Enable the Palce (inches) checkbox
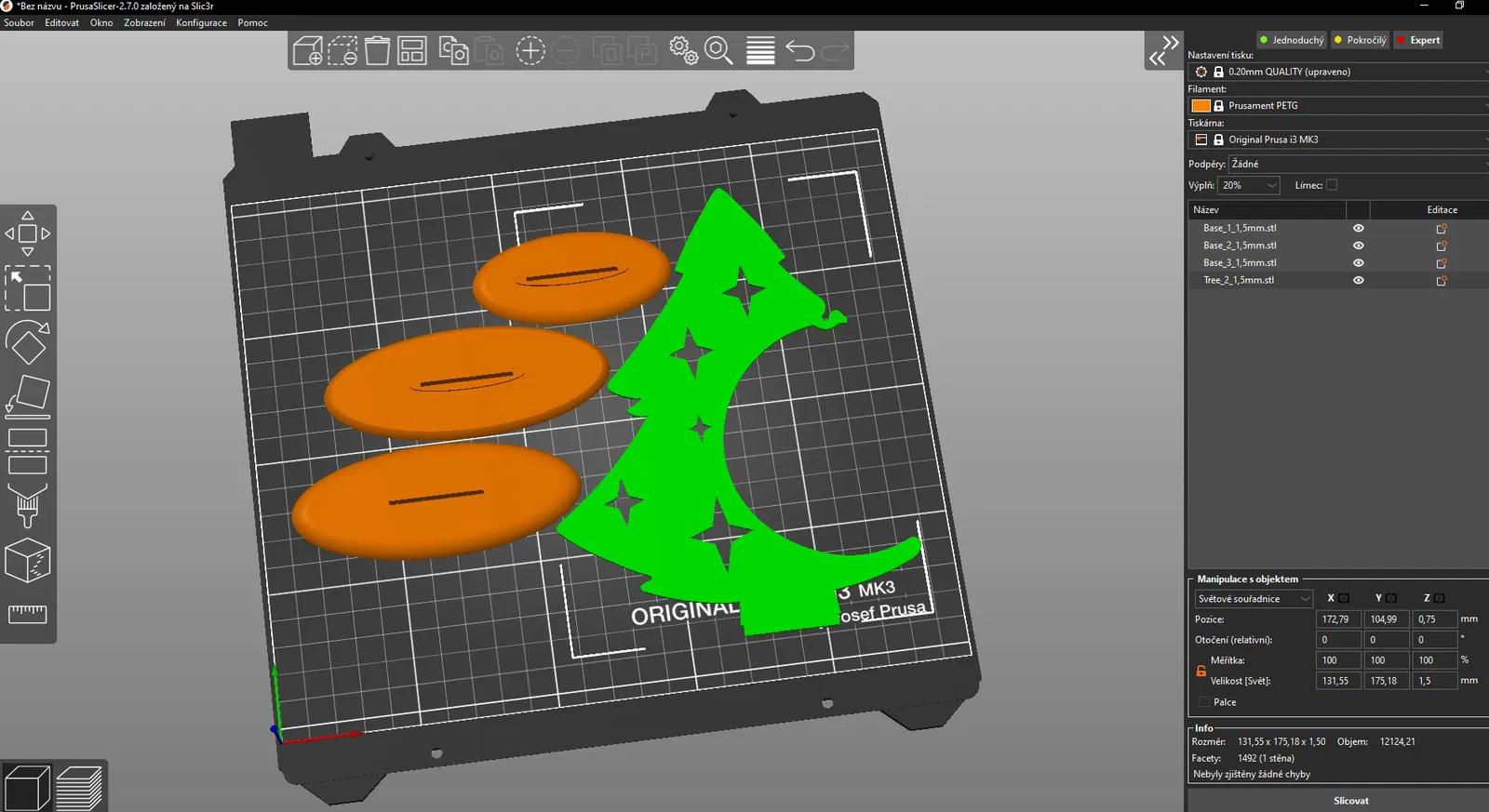Image resolution: width=1489 pixels, height=812 pixels. (x=1204, y=702)
